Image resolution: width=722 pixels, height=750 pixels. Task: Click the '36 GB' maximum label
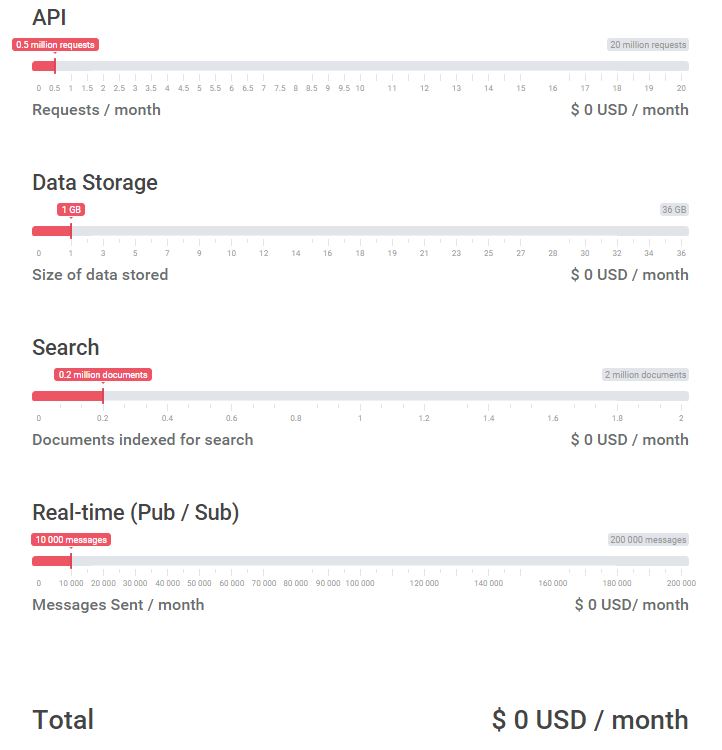tap(674, 210)
